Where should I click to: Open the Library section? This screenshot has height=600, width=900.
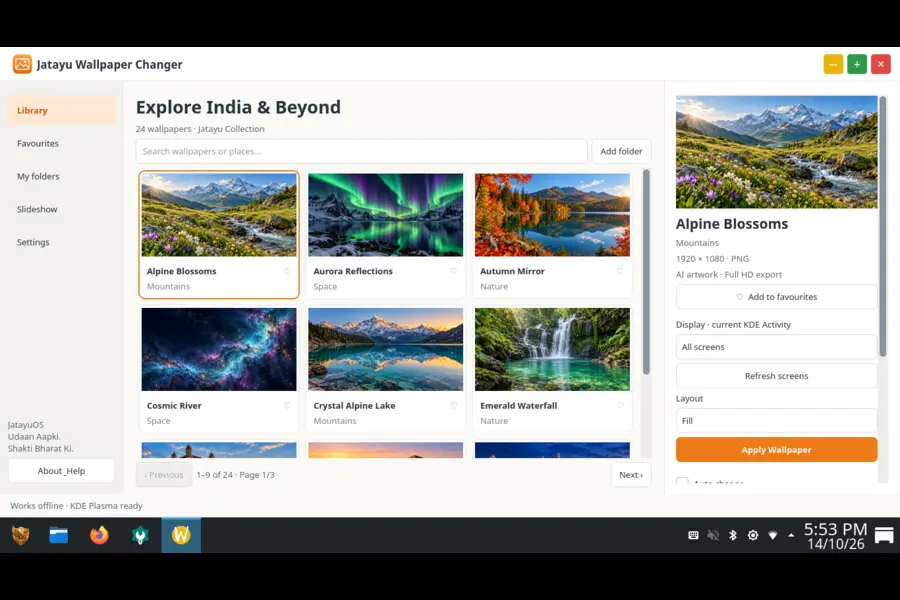click(62, 110)
